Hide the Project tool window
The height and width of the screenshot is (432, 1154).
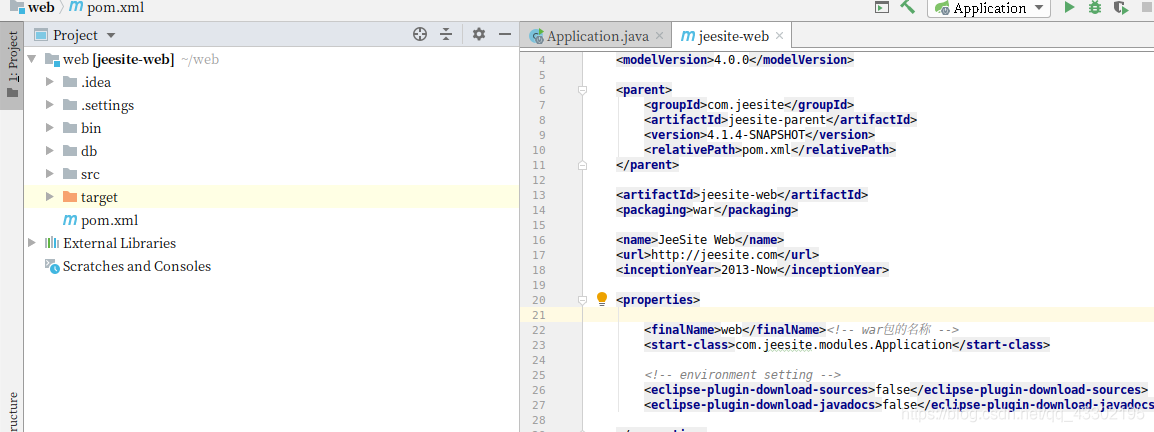[x=505, y=35]
